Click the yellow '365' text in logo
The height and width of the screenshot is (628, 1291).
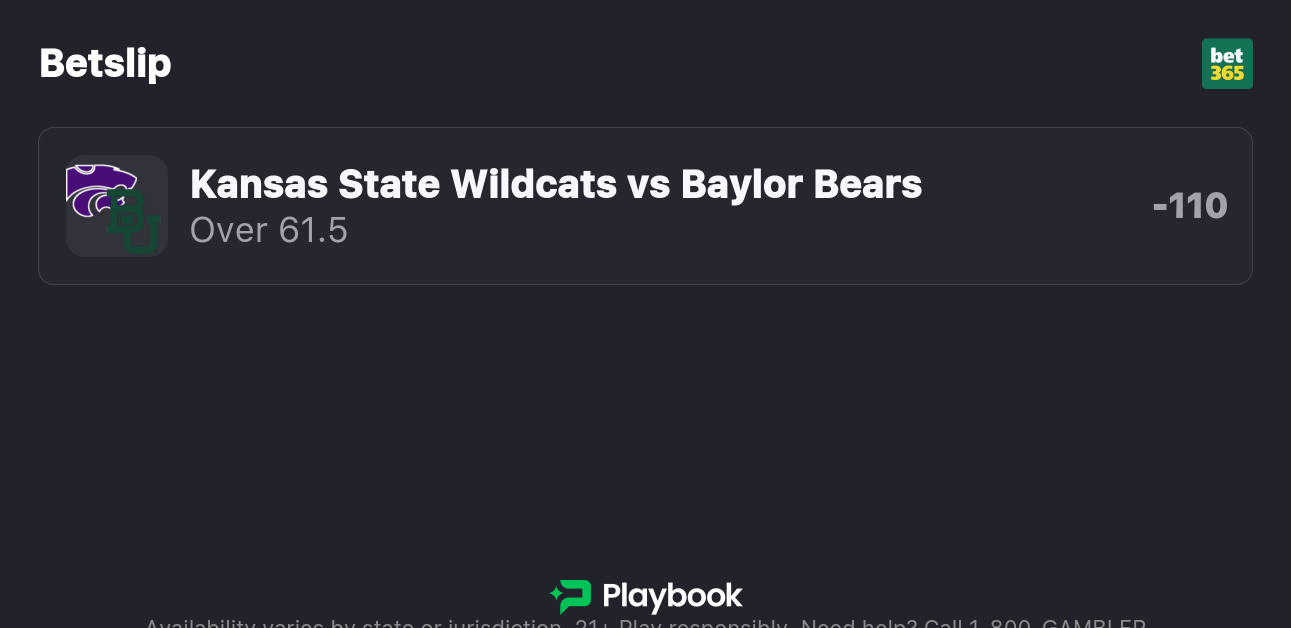pyautogui.click(x=1227, y=73)
